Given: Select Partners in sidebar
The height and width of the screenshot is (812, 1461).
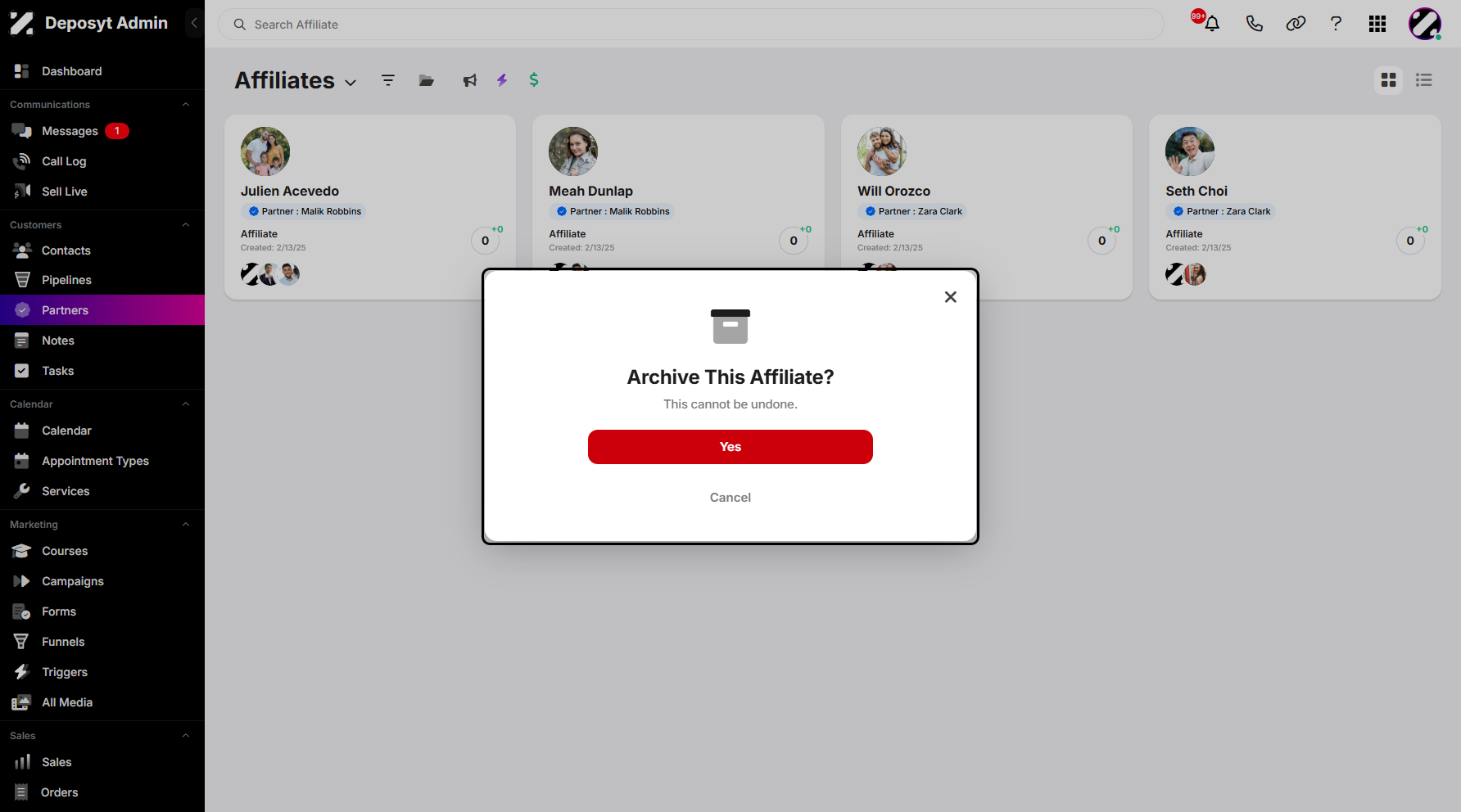Looking at the screenshot, I should click(x=102, y=310).
